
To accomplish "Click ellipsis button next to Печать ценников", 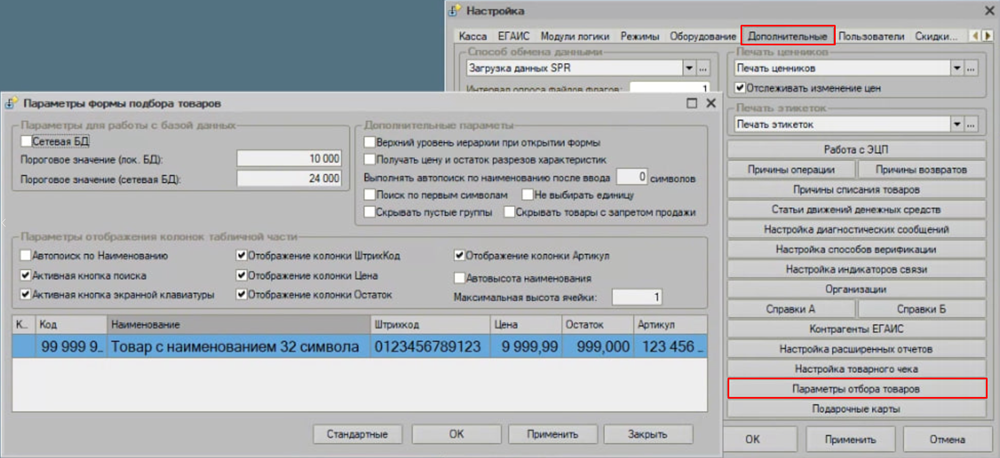I will [971, 68].
